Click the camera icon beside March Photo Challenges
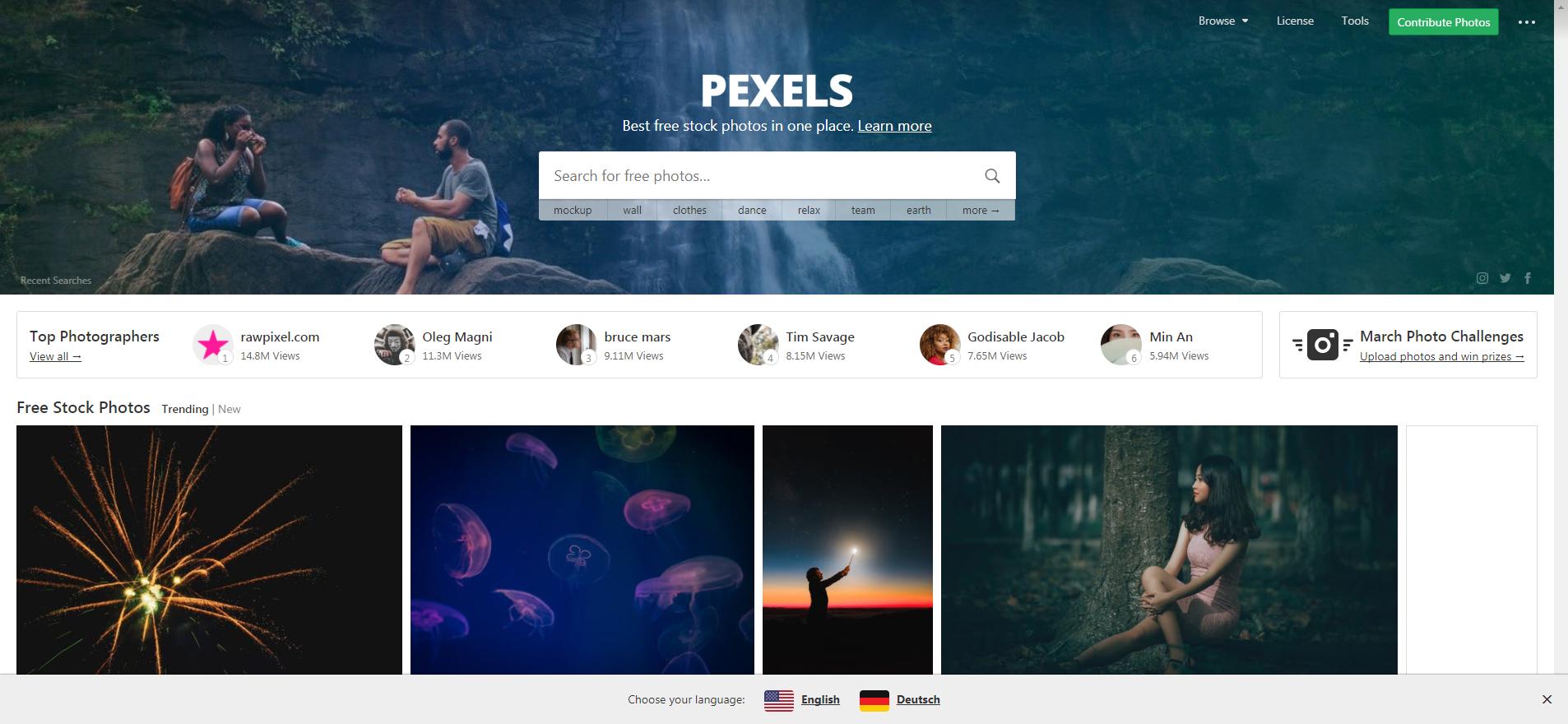Screen dimensions: 1568x724 [x=1322, y=345]
